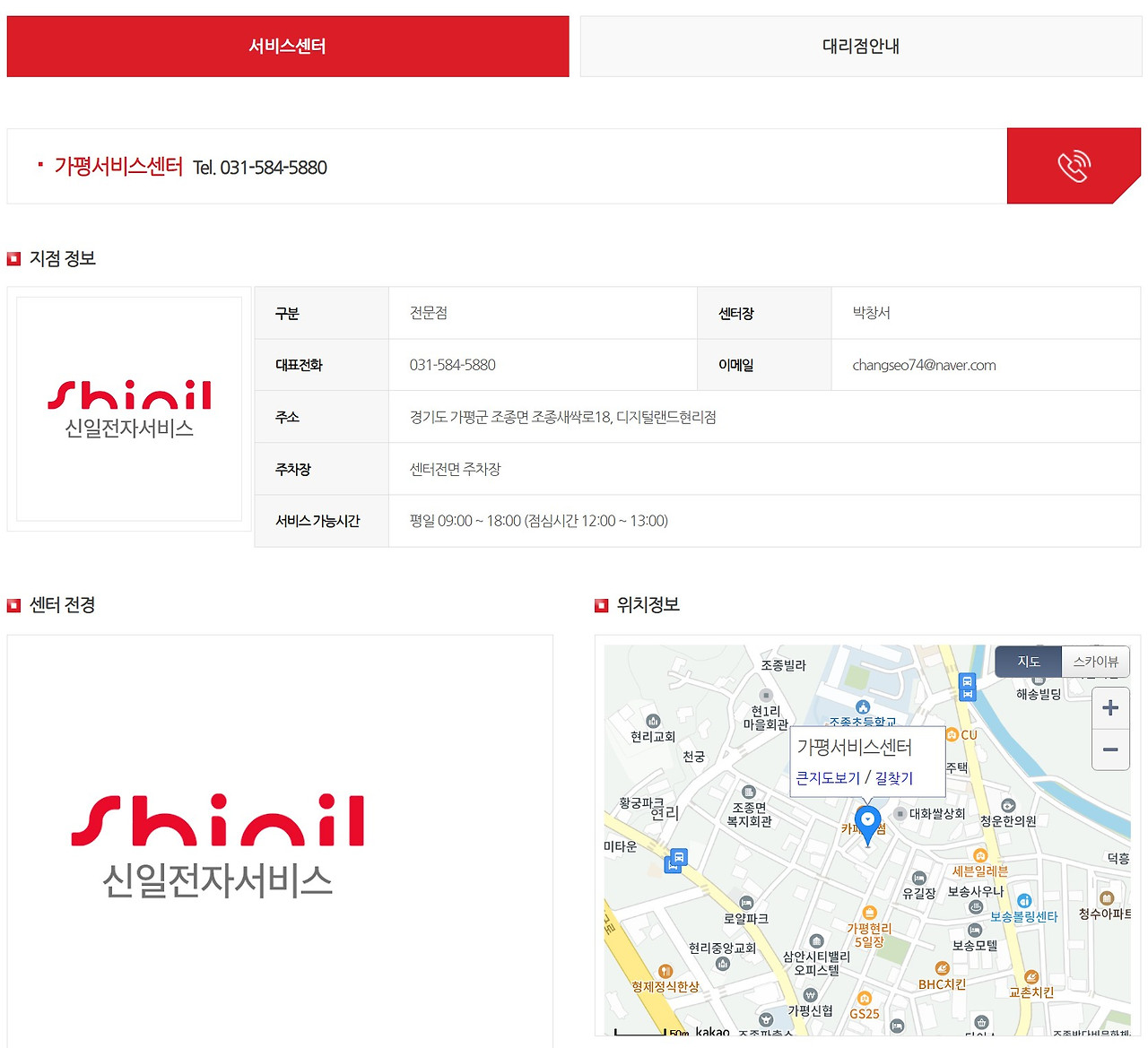Click the BHC치킨 restaurant map icon

(x=942, y=968)
